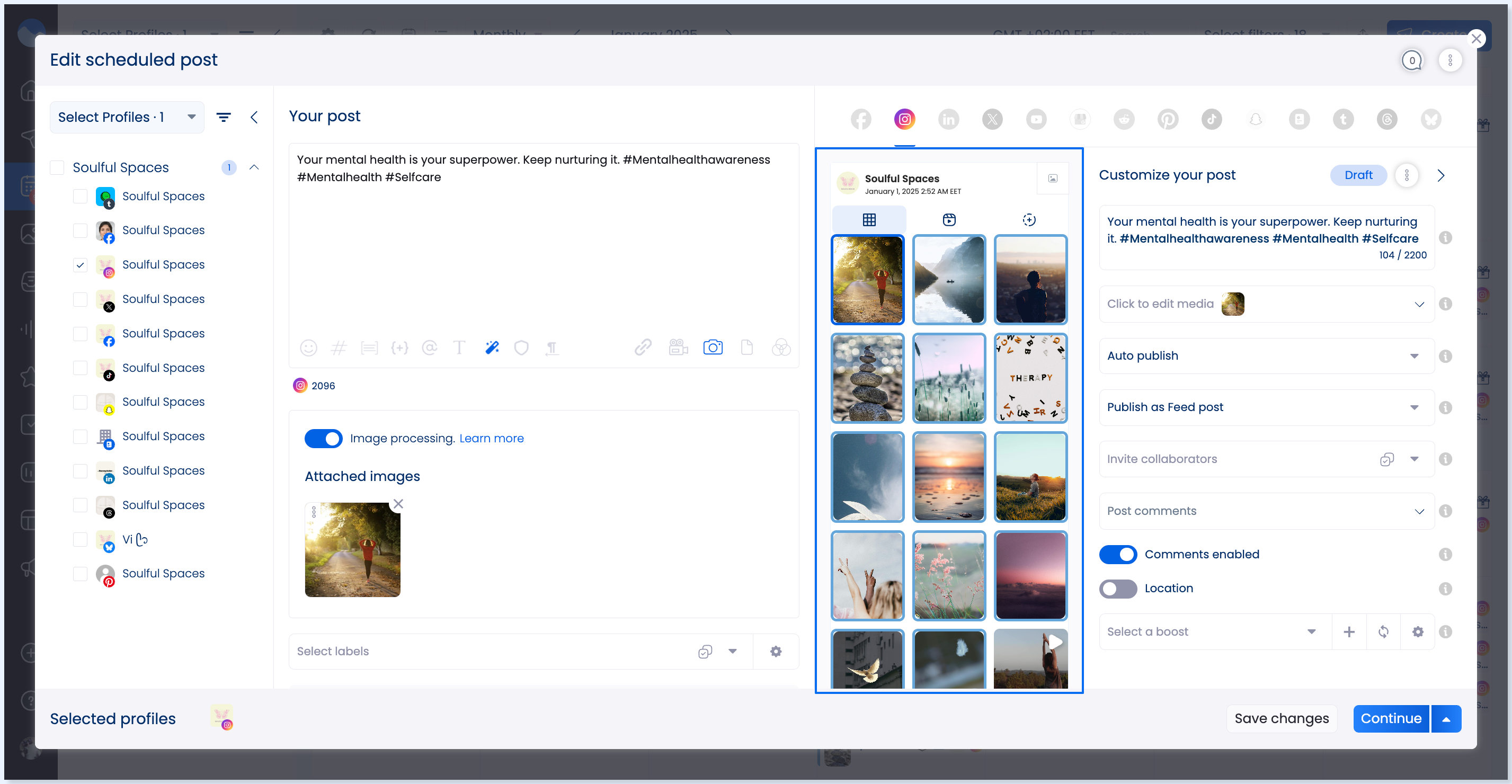Viewport: 1512px width, 784px height.
Task: Open the Select a boost dropdown
Action: pos(1214,631)
